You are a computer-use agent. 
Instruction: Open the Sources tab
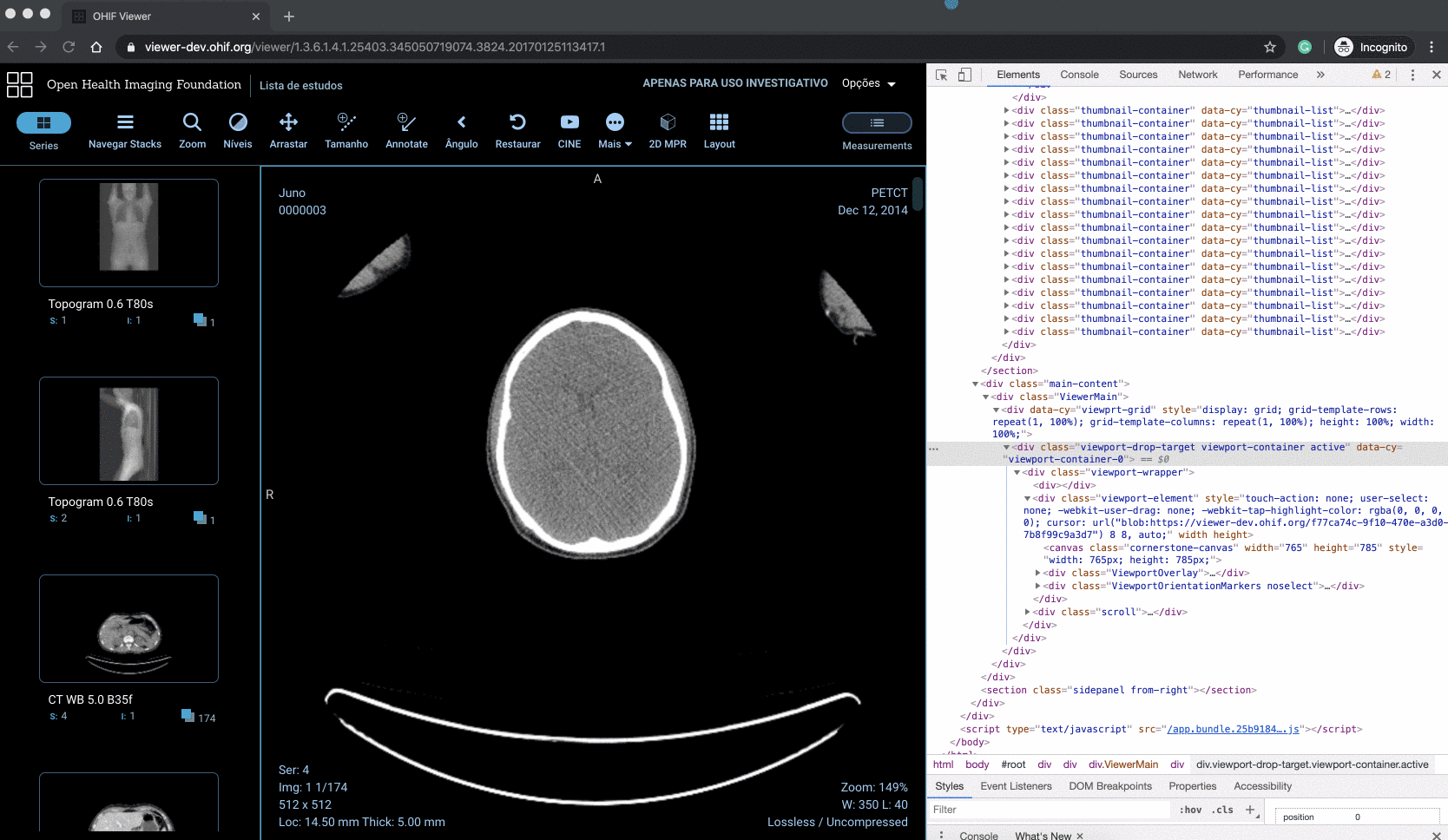click(1138, 75)
